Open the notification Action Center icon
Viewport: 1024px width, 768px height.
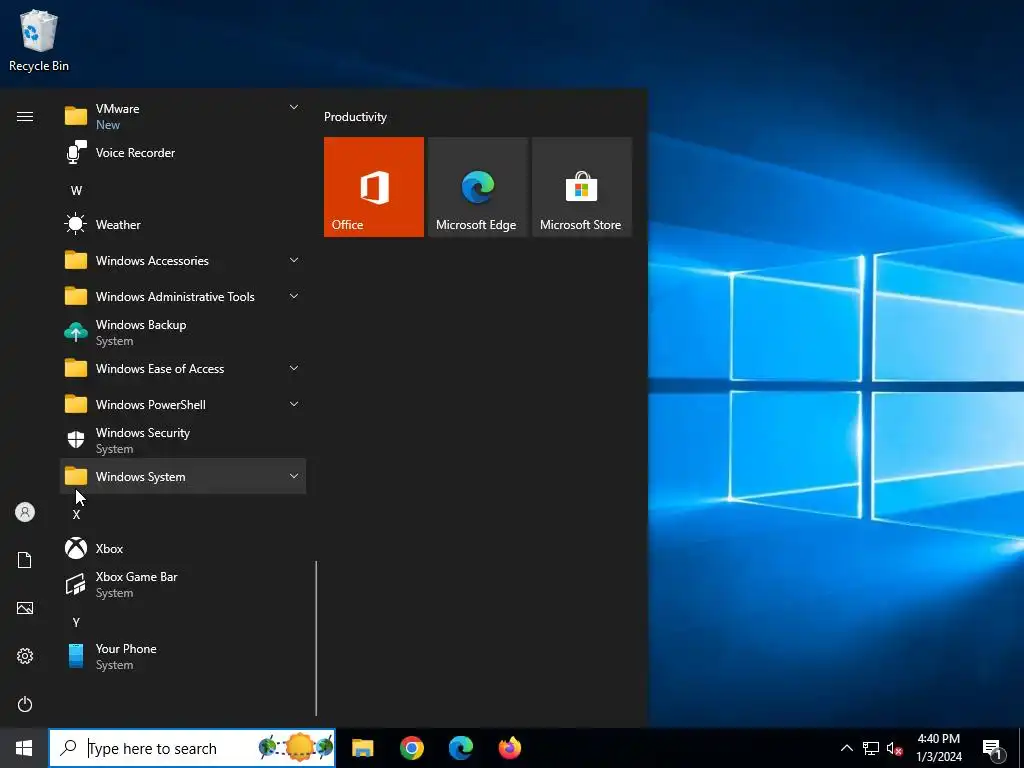coord(992,748)
